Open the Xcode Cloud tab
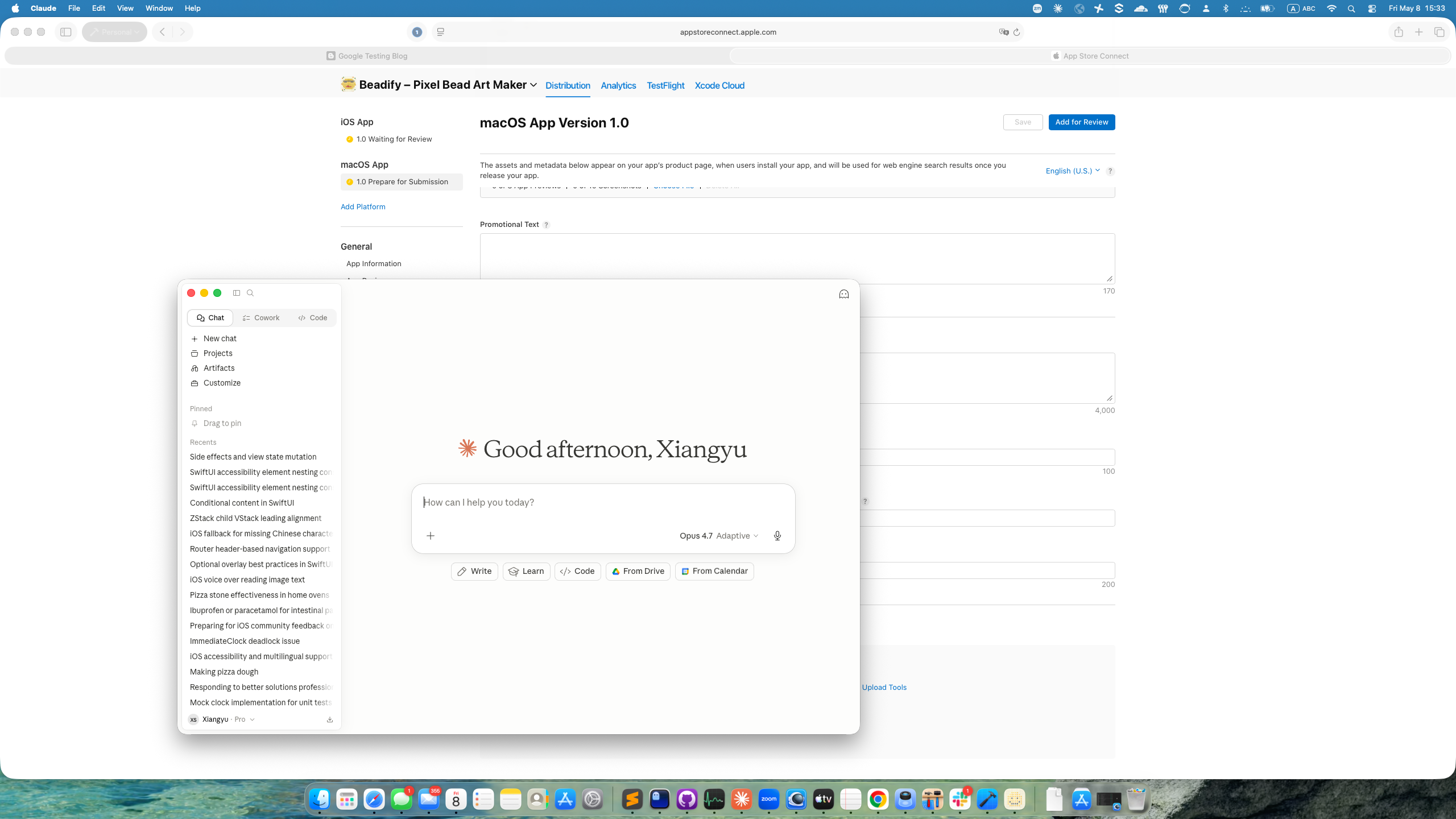The image size is (1456, 819). coord(719,85)
